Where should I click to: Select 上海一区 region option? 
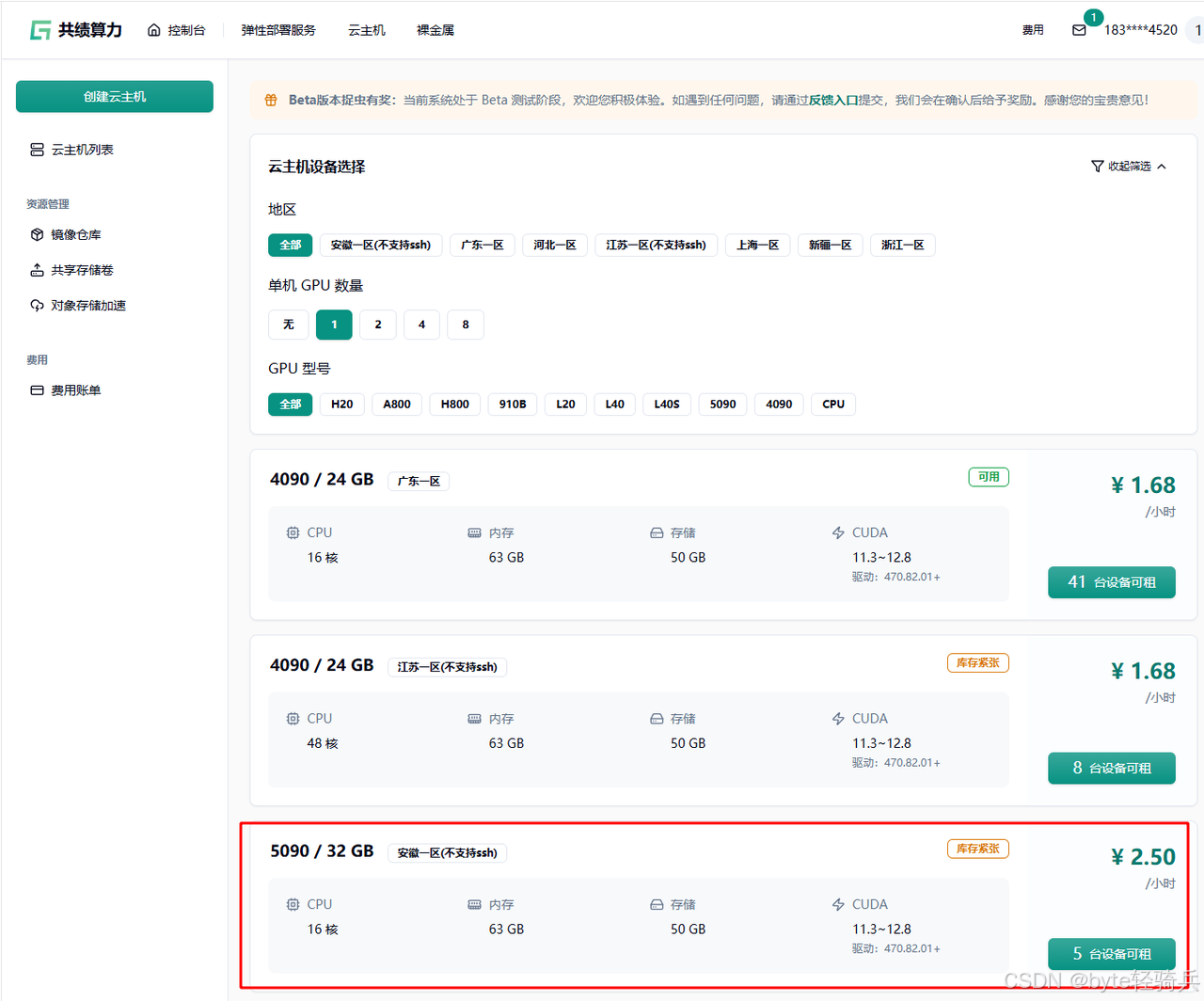758,246
